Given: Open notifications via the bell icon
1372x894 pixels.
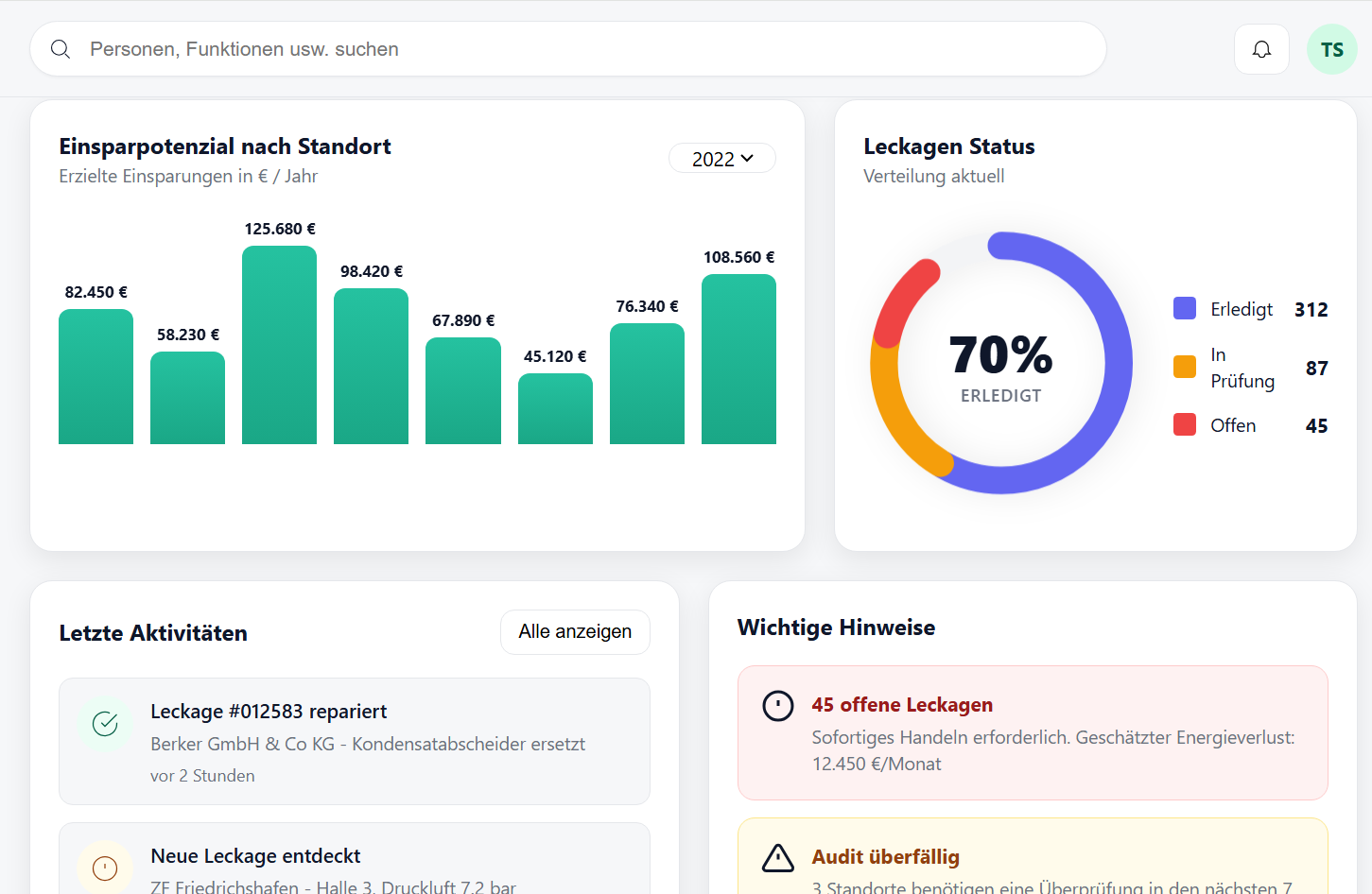Looking at the screenshot, I should point(1261,49).
